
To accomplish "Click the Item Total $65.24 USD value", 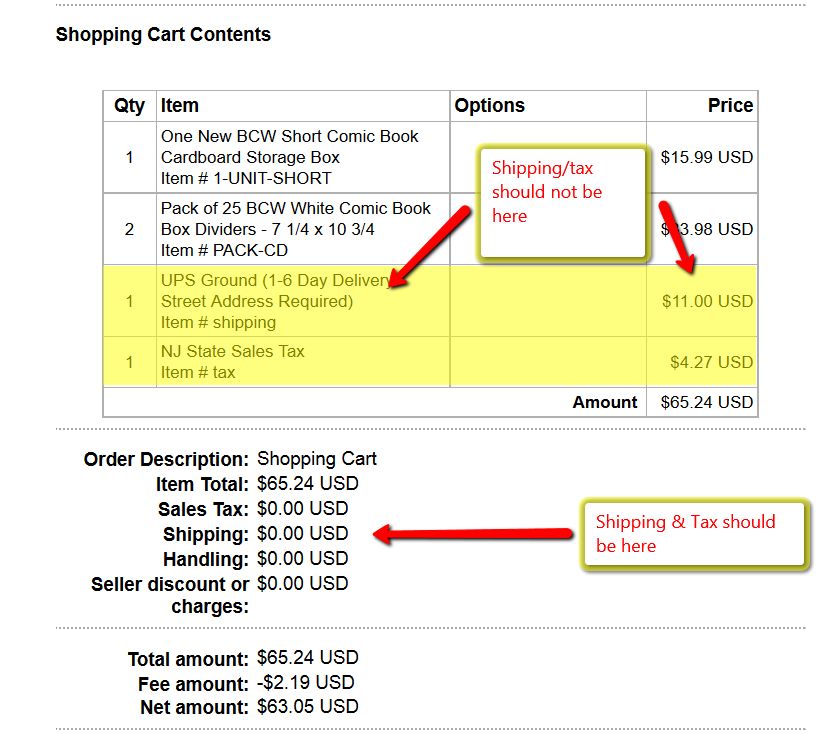I will 307,483.
